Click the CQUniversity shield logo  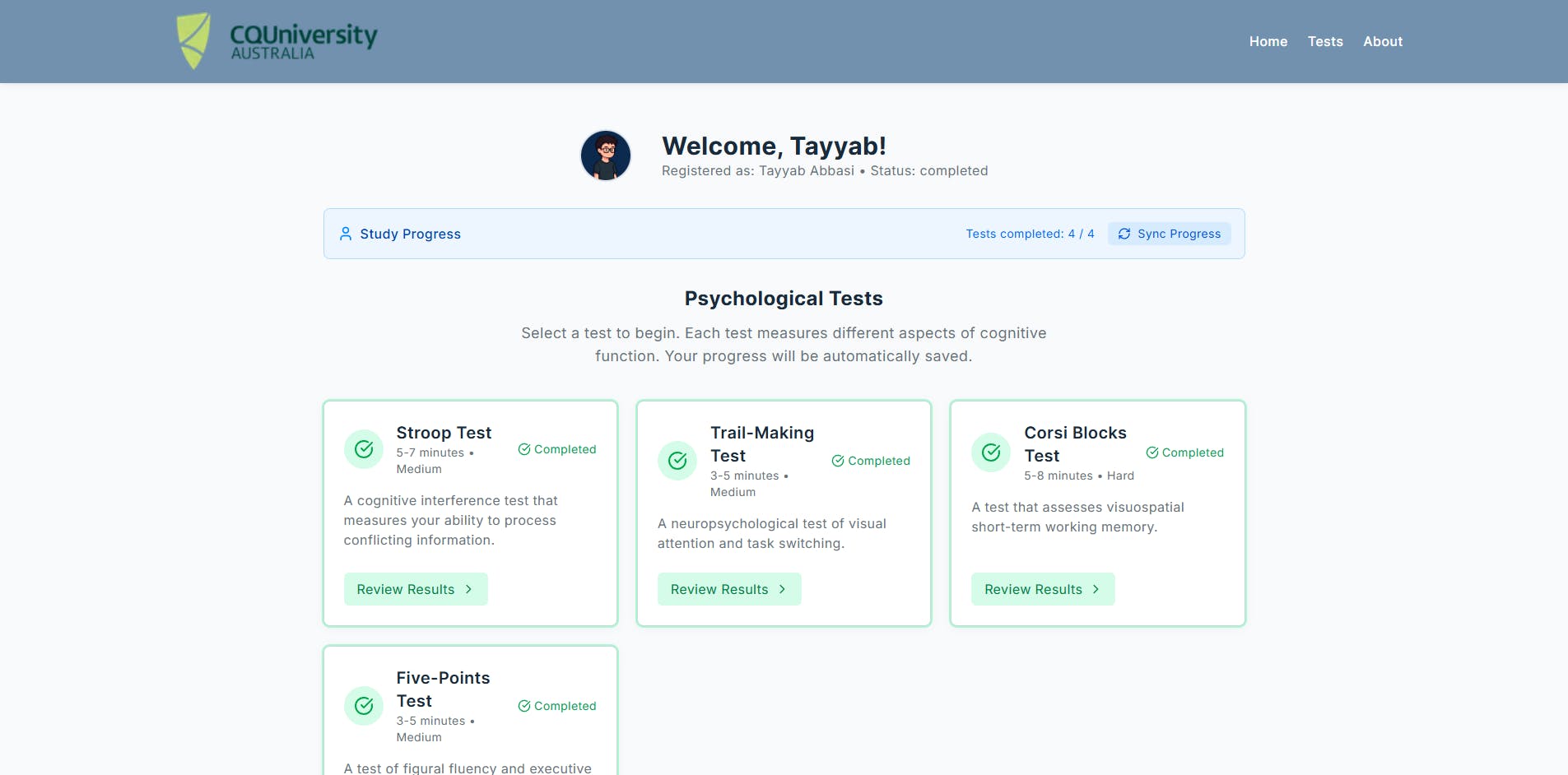click(193, 40)
